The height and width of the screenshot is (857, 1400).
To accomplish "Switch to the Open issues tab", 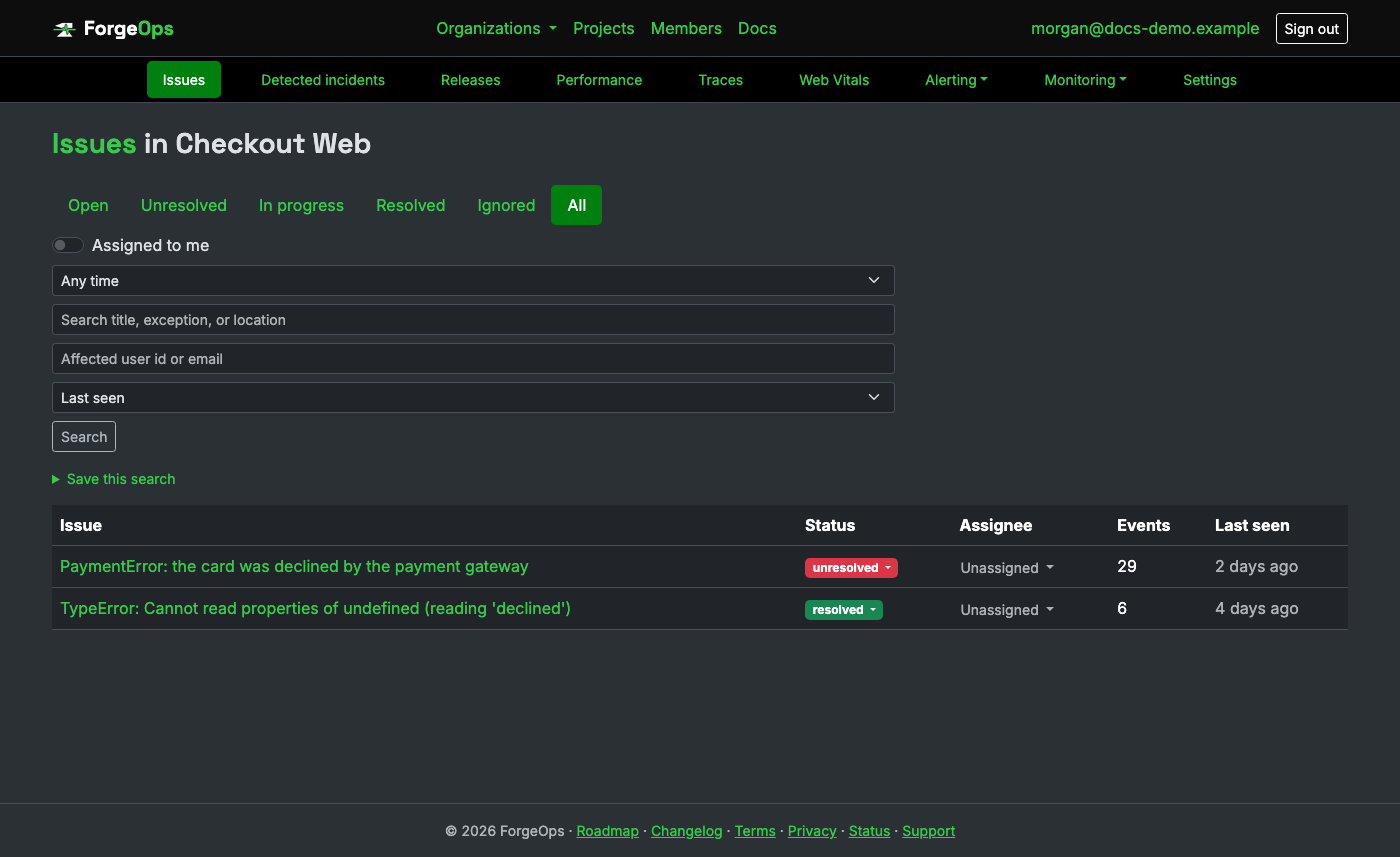I will [x=88, y=205].
